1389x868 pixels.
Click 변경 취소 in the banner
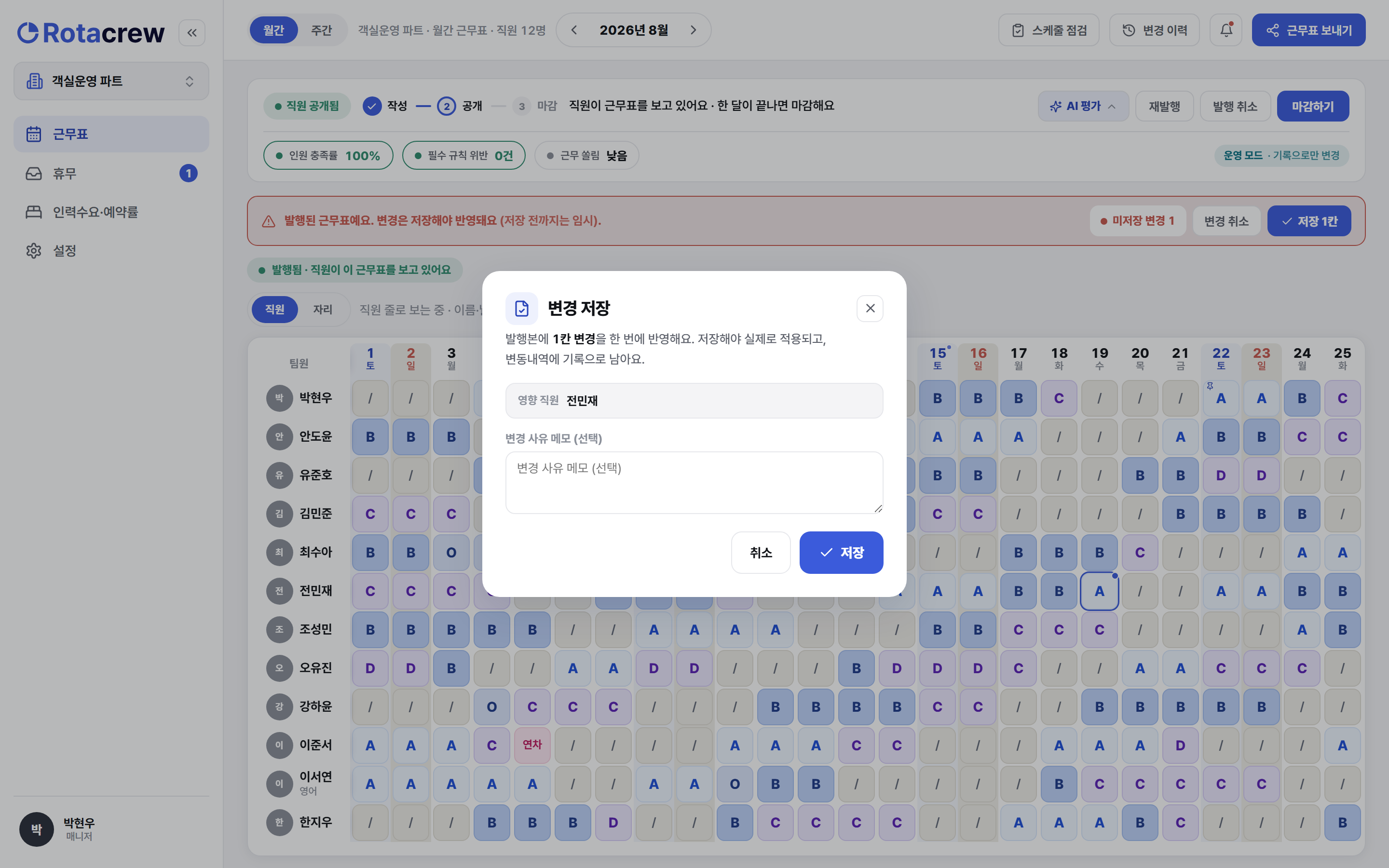click(x=1226, y=221)
